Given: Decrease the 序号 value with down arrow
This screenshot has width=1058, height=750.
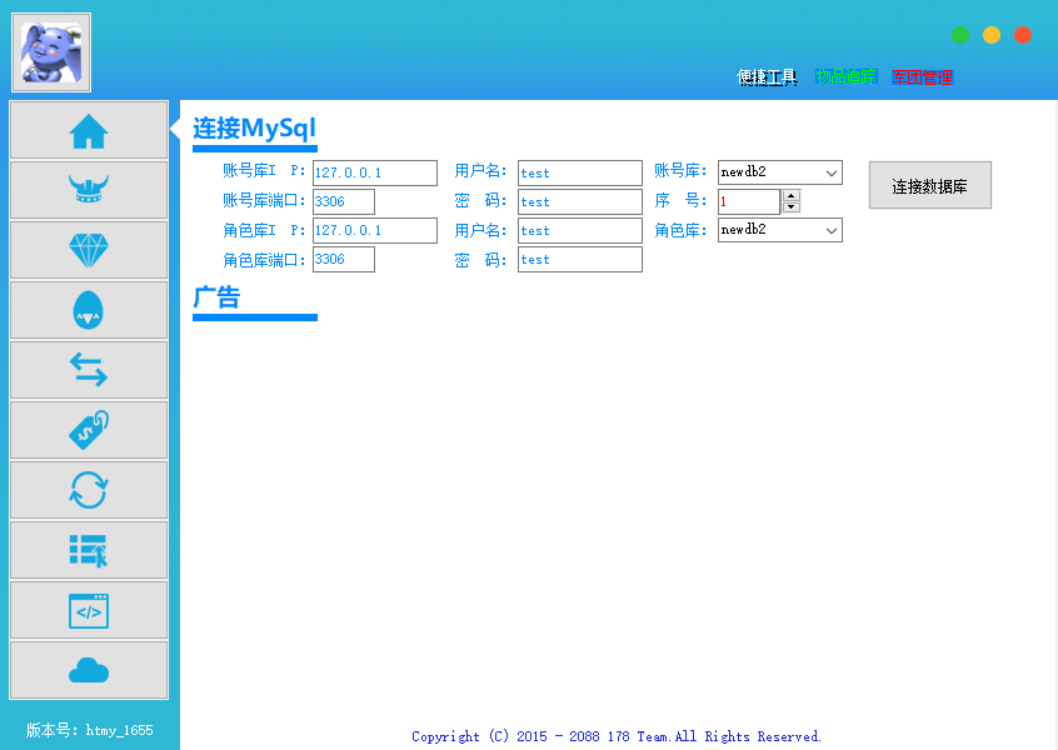Looking at the screenshot, I should click(791, 207).
